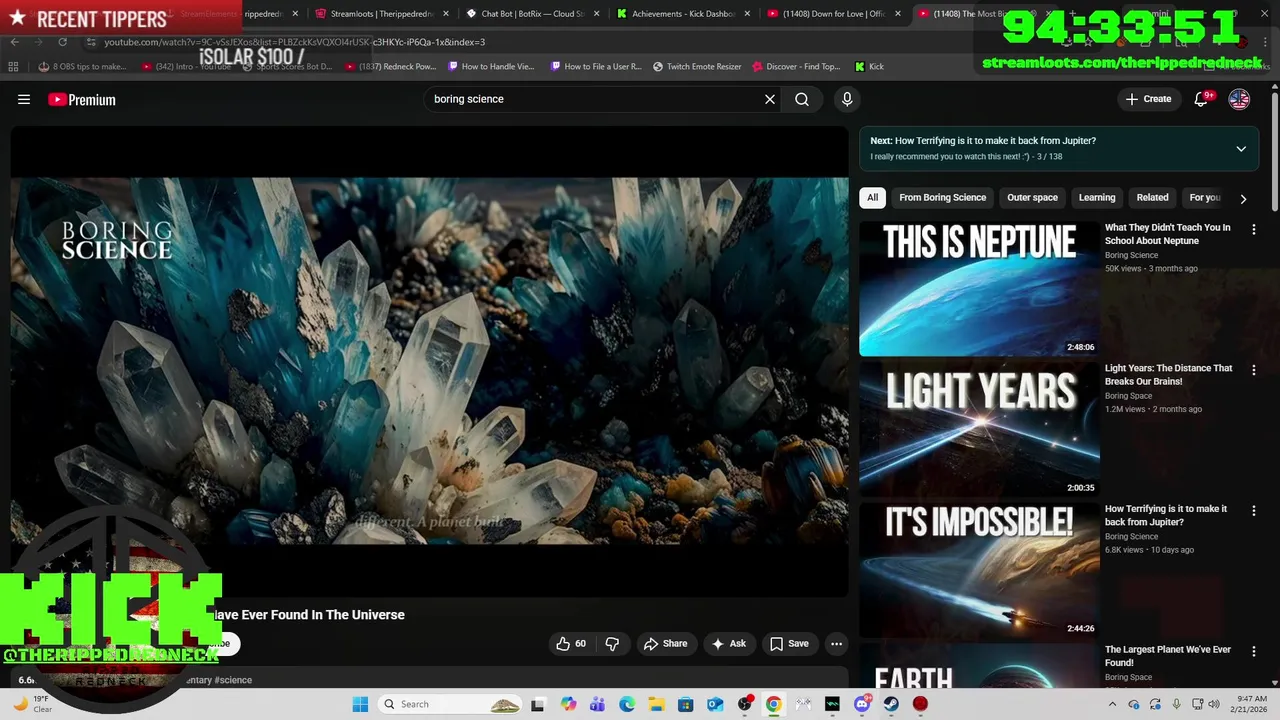Open Windows Start menu
Image resolution: width=1280 pixels, height=720 pixels.
pyautogui.click(x=360, y=704)
